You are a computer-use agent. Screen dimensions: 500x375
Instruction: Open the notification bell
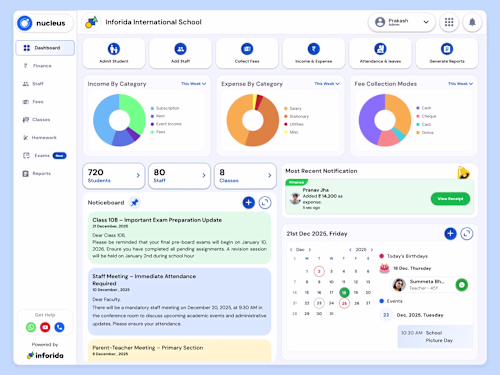pyautogui.click(x=472, y=22)
